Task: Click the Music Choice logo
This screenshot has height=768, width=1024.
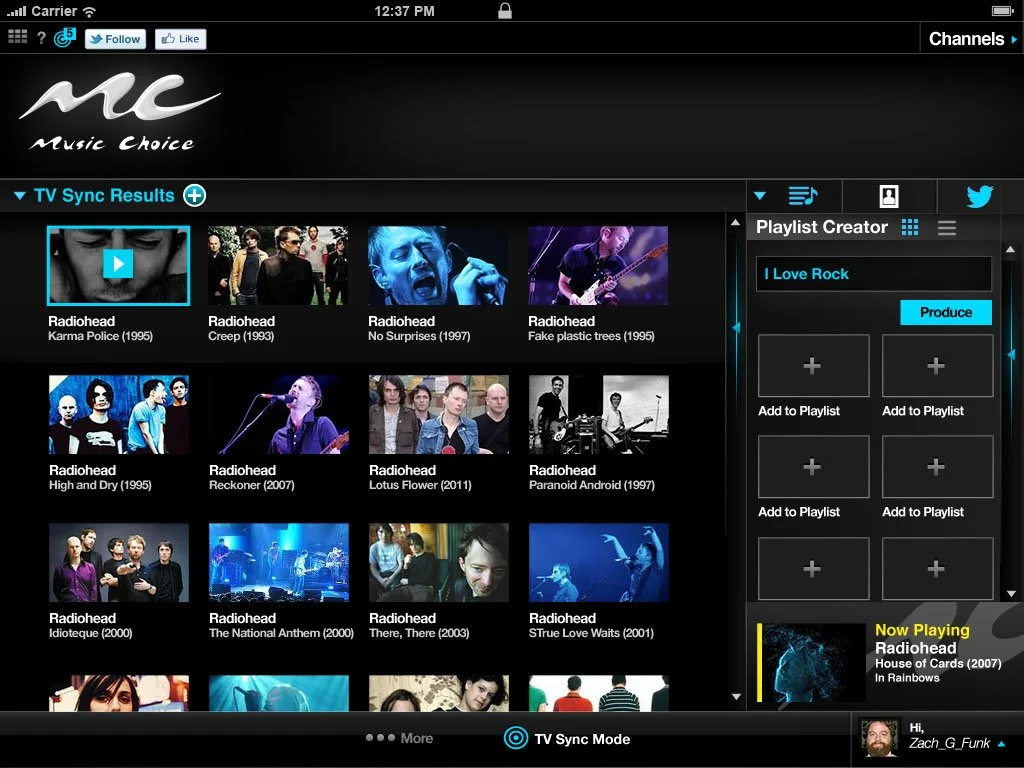Action: (120, 112)
